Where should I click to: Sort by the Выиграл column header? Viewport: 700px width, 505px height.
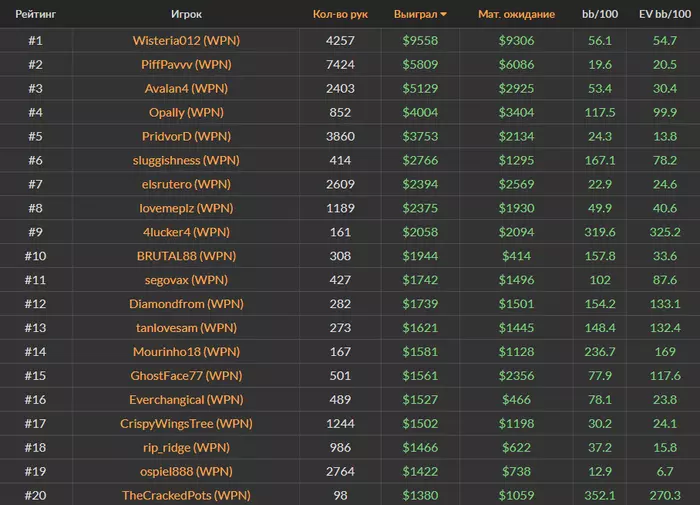coord(418,15)
